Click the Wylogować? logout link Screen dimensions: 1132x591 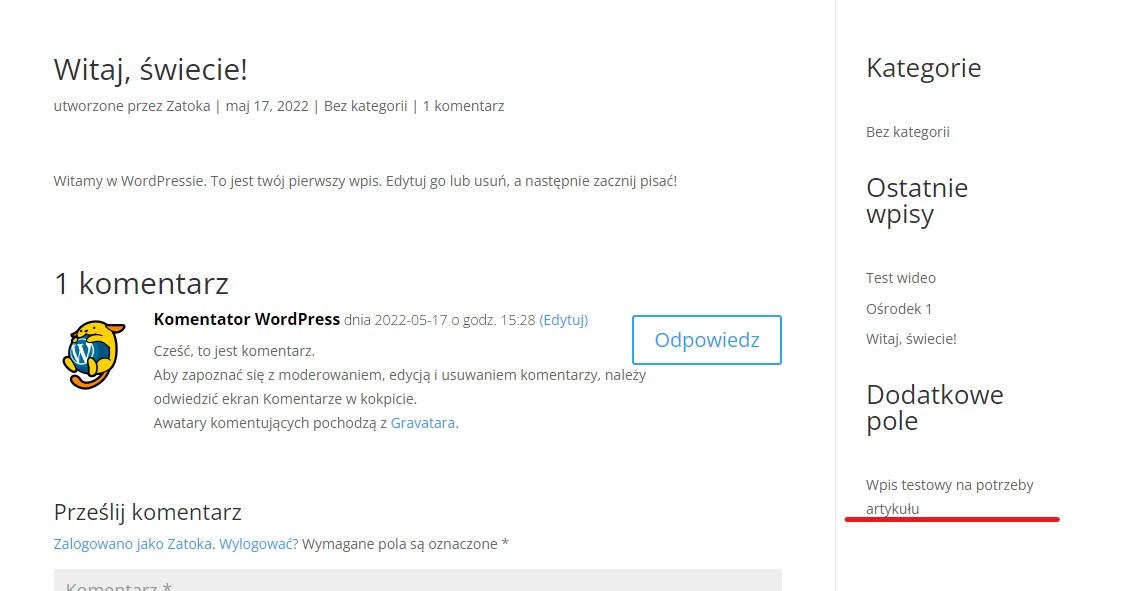tap(258, 544)
